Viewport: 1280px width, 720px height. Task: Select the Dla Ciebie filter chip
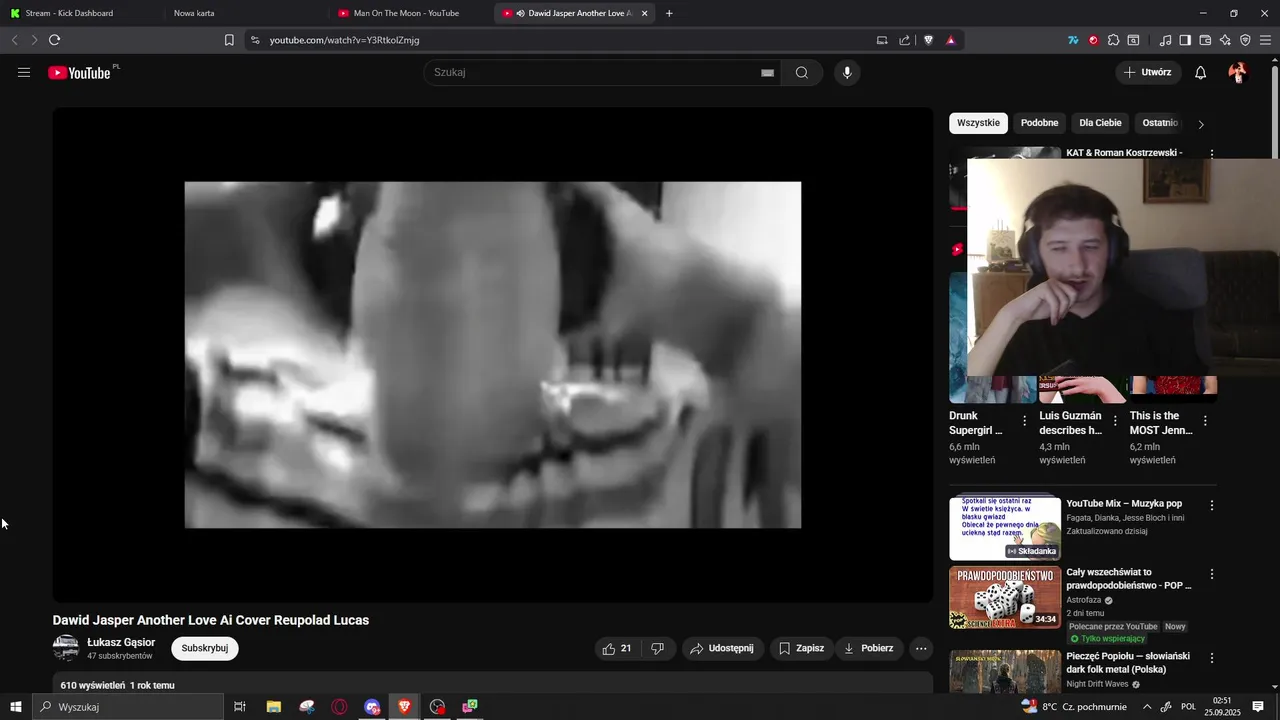pos(1100,123)
